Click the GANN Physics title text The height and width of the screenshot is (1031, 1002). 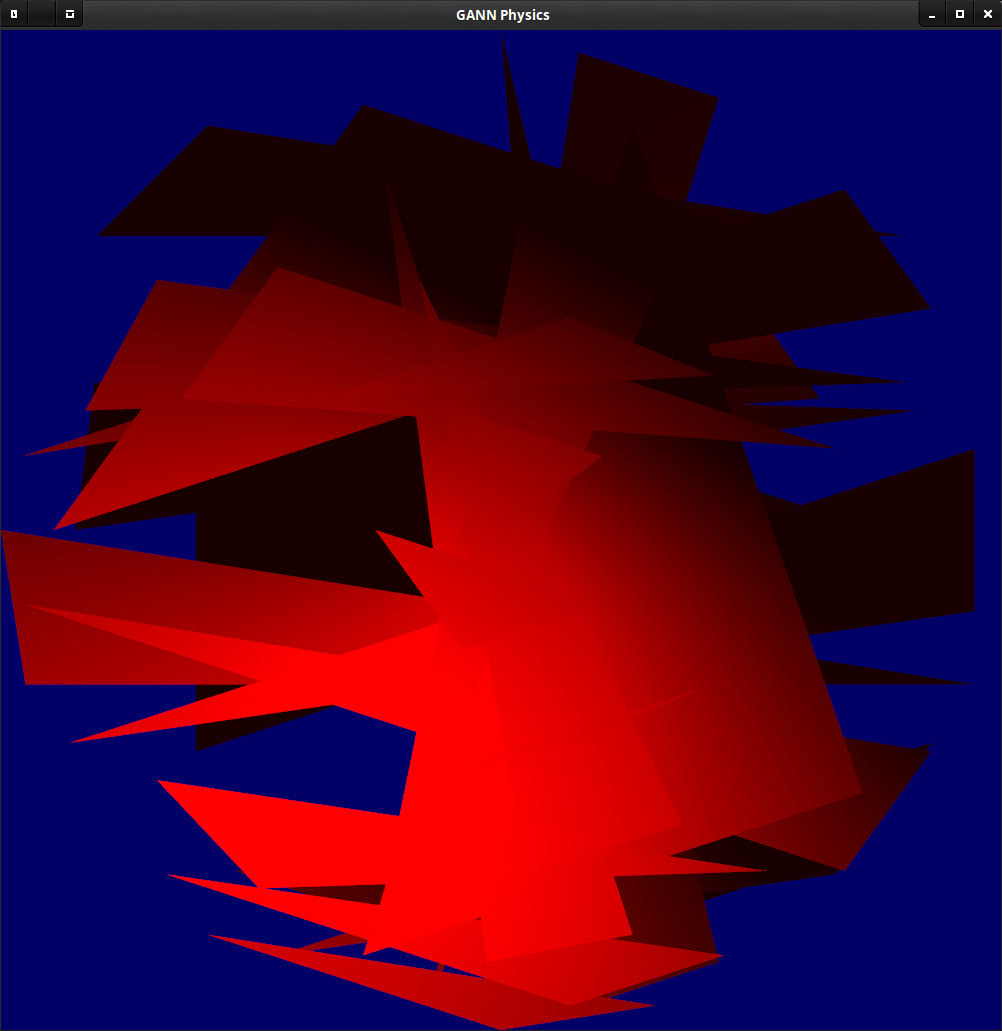click(x=503, y=15)
